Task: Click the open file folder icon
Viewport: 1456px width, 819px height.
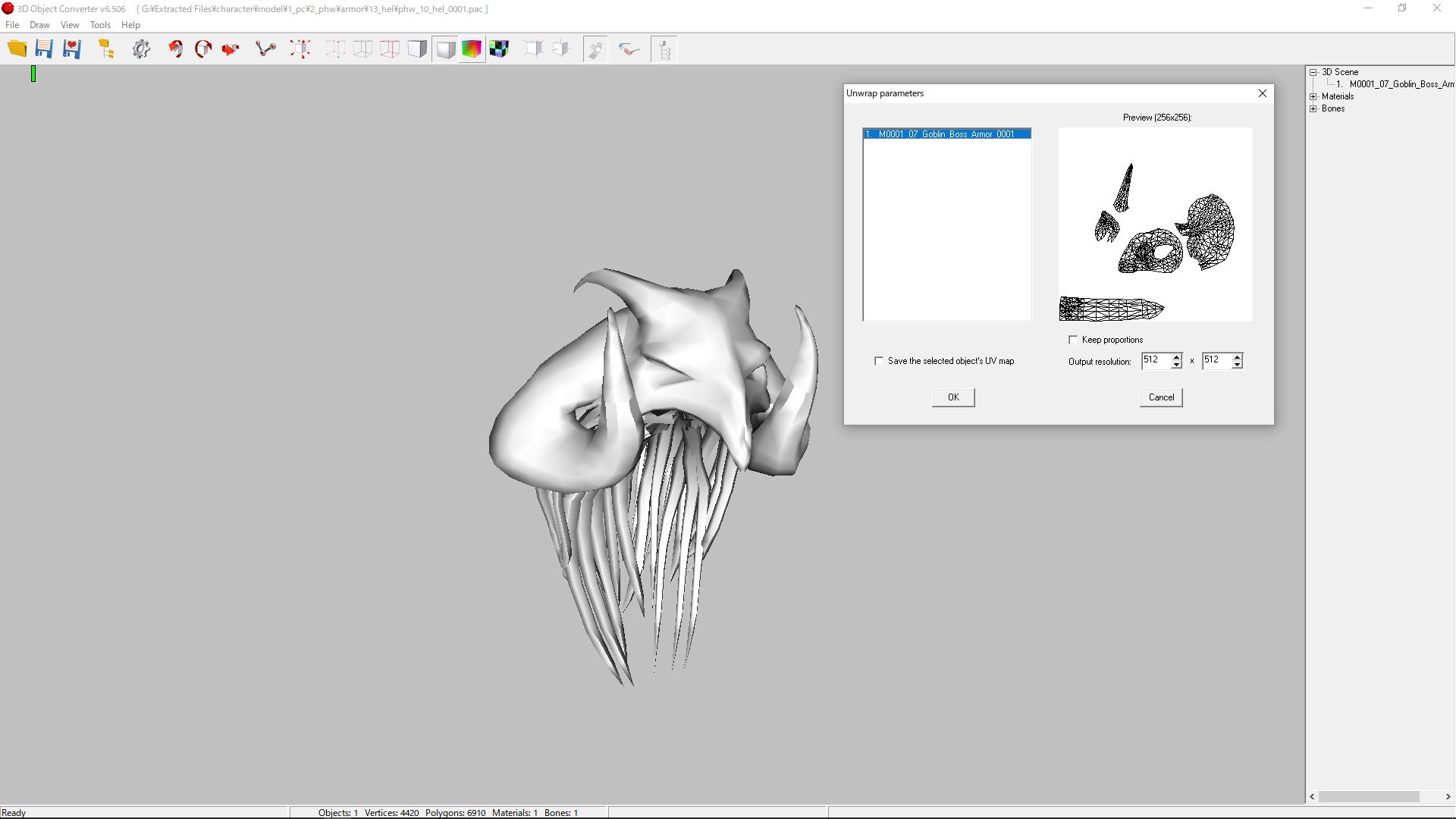Action: tap(17, 49)
